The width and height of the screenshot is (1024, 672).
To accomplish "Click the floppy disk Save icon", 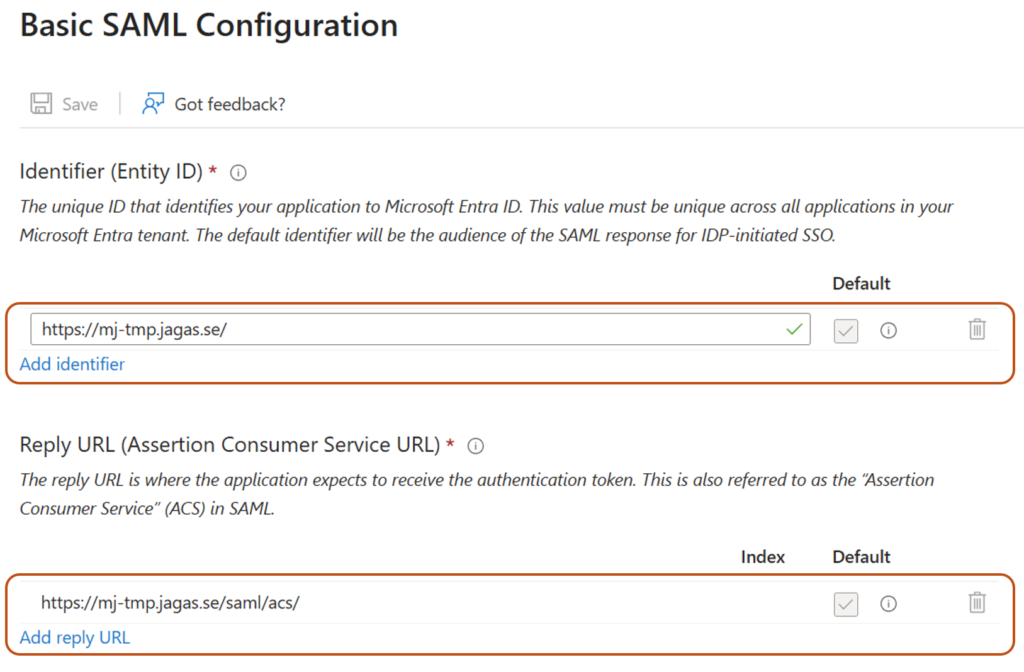I will click(41, 104).
